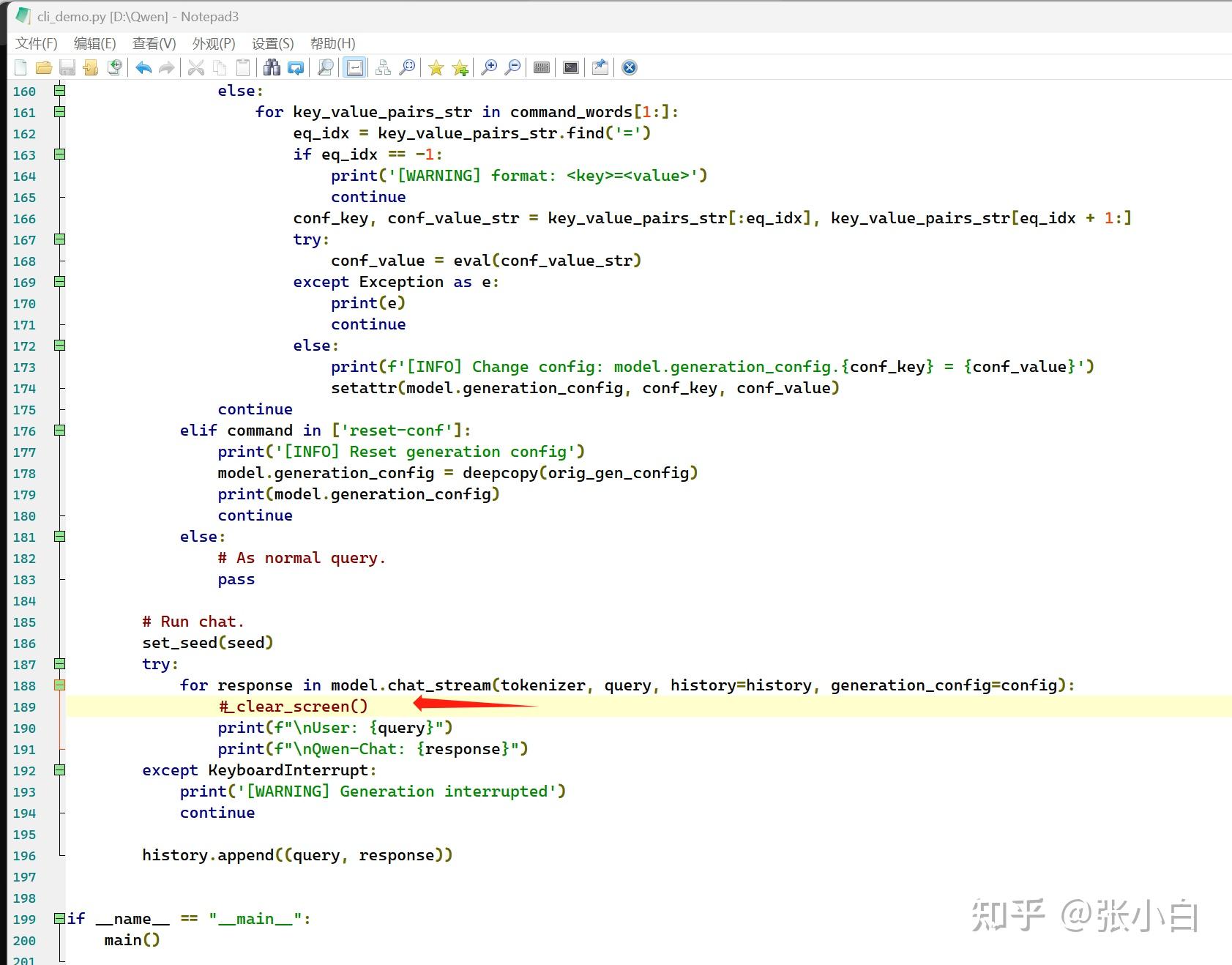Collapse the fold at line 188
This screenshot has width=1232, height=965.
point(59,686)
